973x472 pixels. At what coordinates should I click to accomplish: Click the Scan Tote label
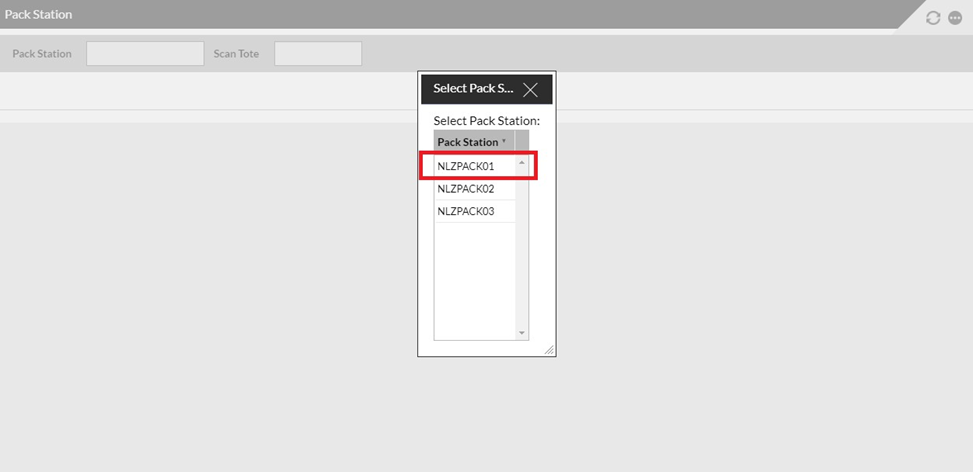(236, 54)
